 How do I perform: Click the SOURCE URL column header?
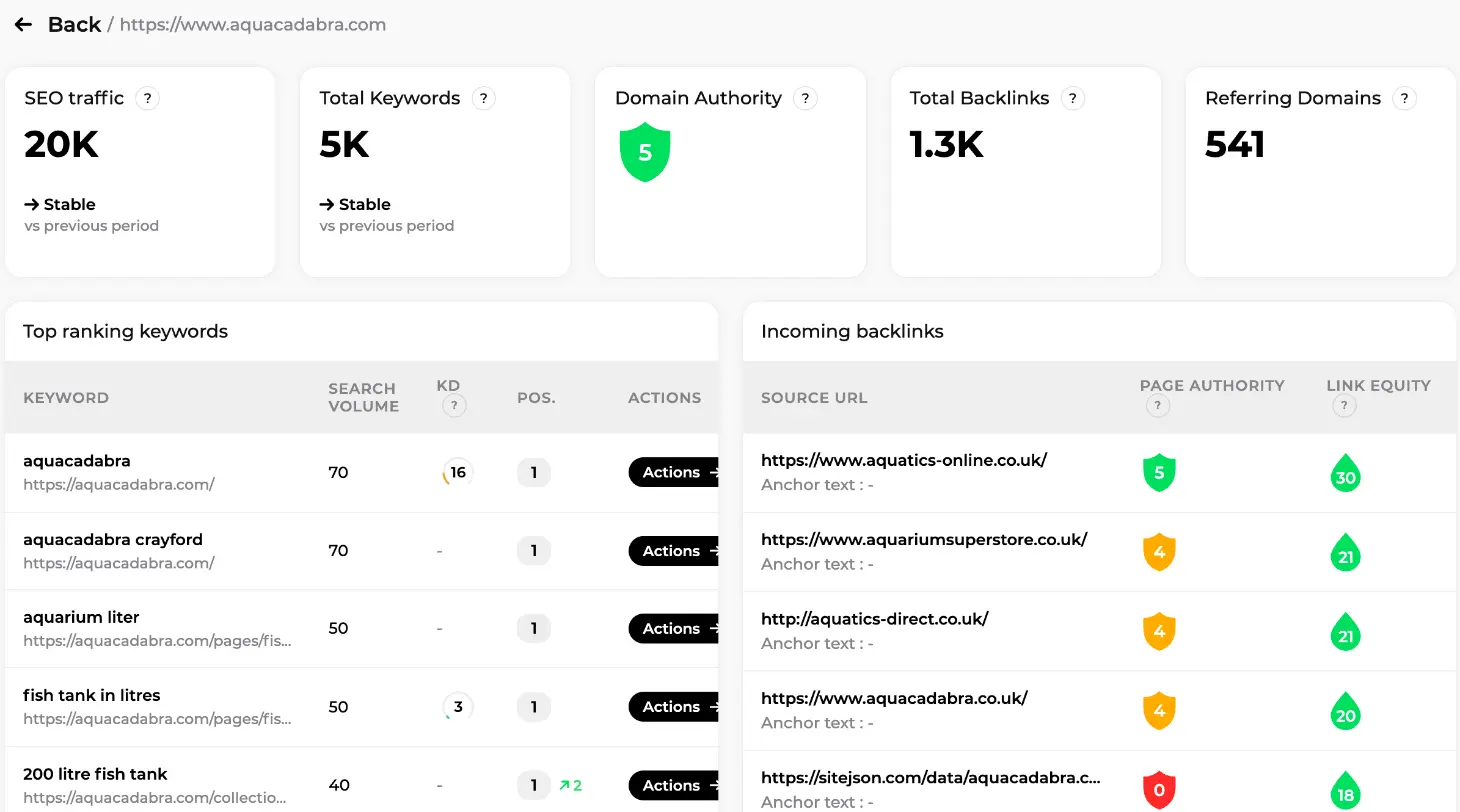814,398
